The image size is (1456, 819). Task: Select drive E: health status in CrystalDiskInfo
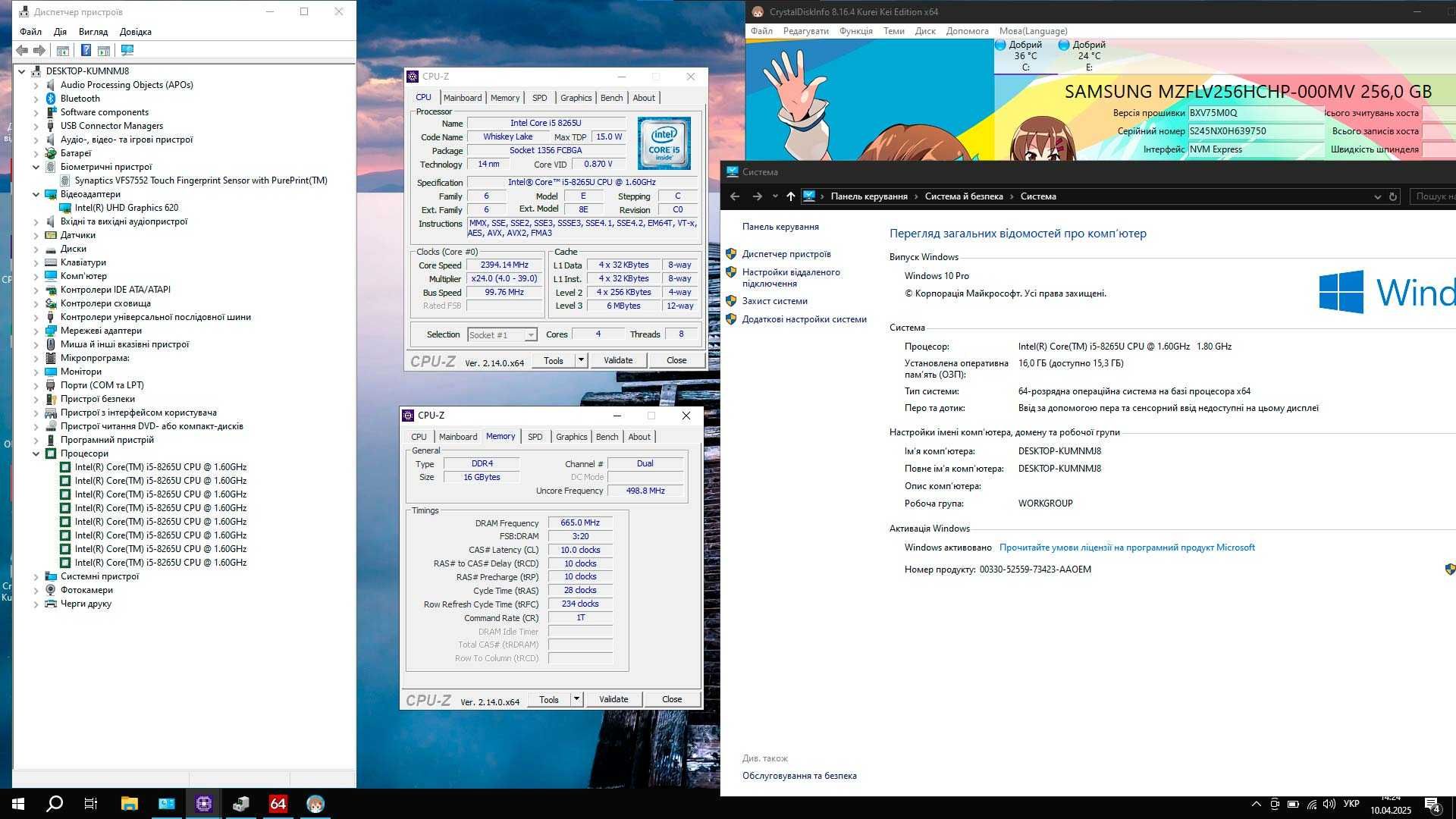click(1089, 56)
